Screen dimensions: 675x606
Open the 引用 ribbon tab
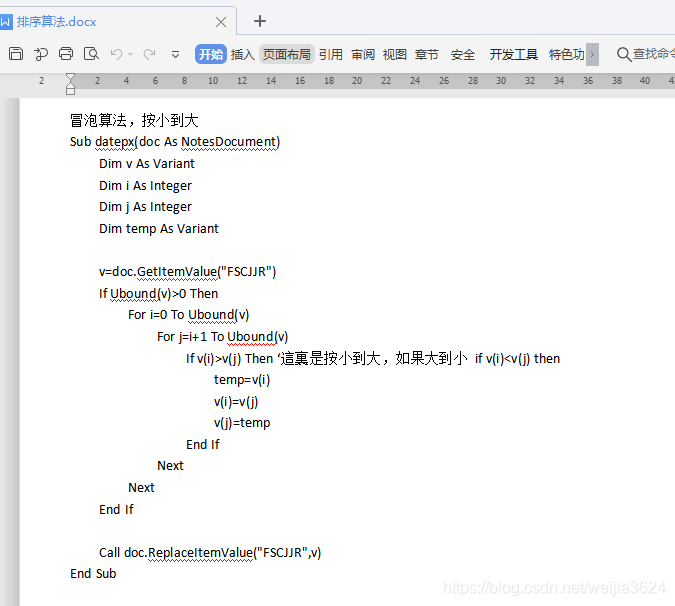click(x=331, y=54)
